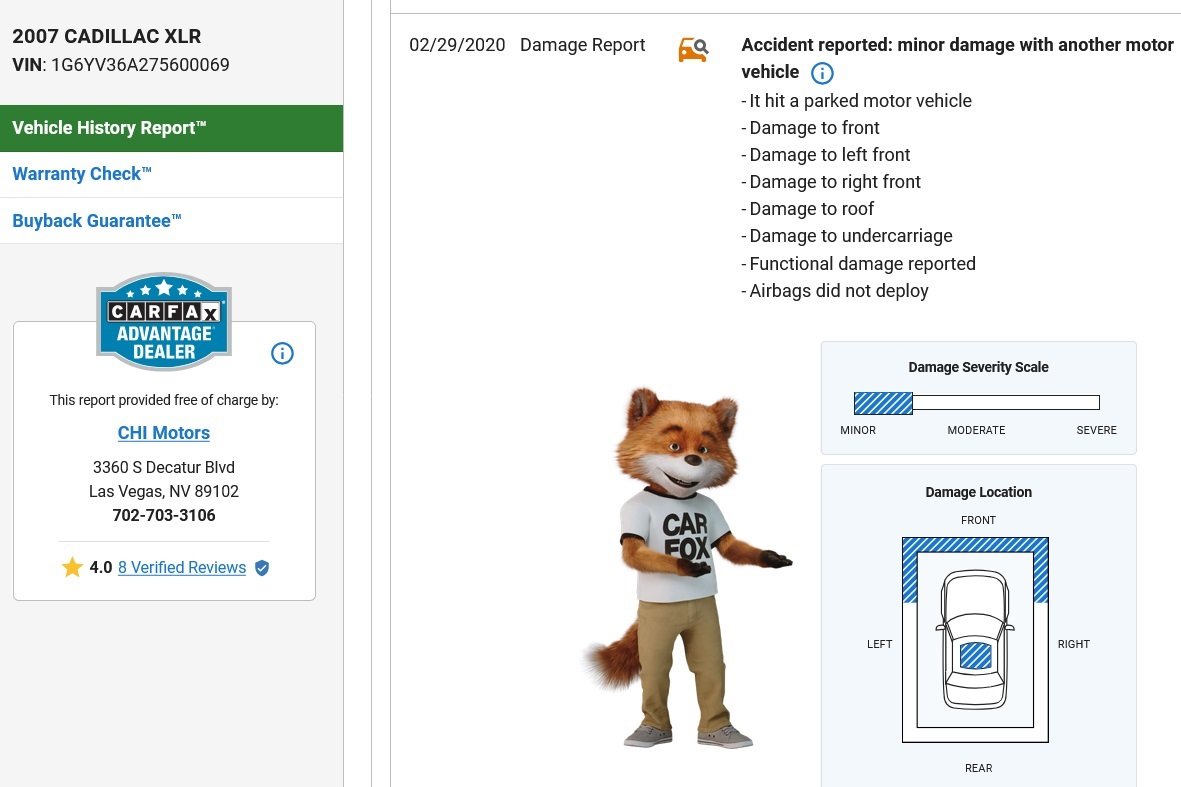The height and width of the screenshot is (787, 1181).
Task: Click the dealer phone number 702-703-3106
Action: pos(163,515)
